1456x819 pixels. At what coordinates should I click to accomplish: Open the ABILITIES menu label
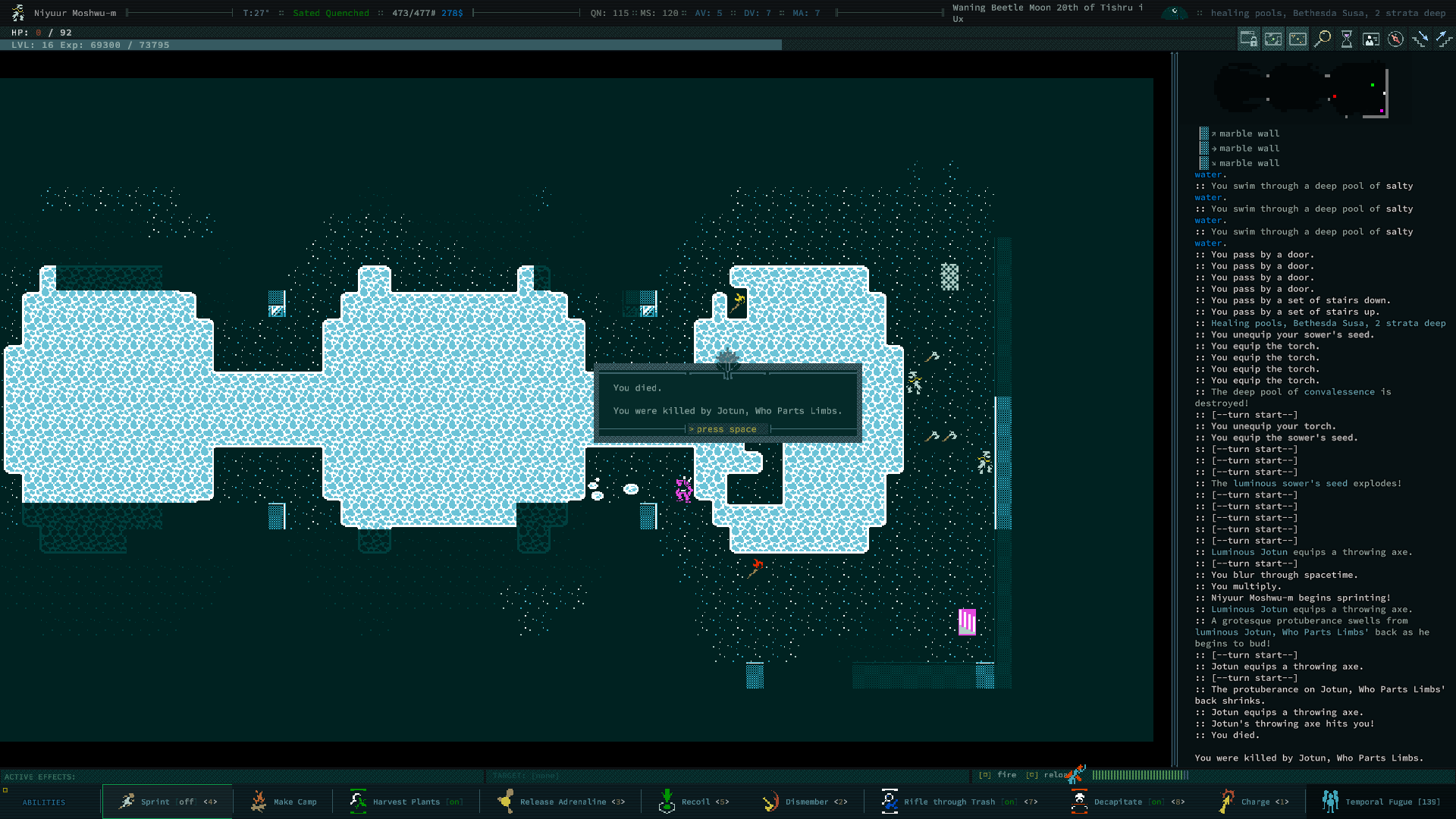(44, 802)
